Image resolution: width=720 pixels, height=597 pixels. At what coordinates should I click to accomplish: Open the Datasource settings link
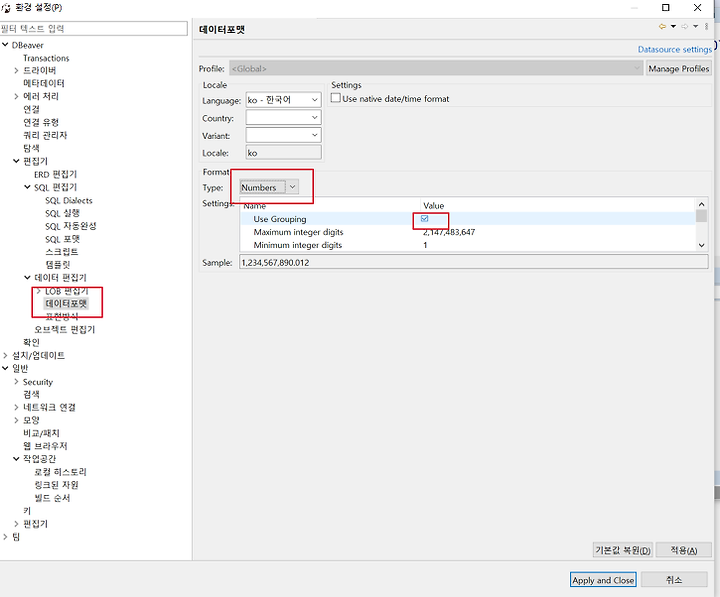(675, 50)
